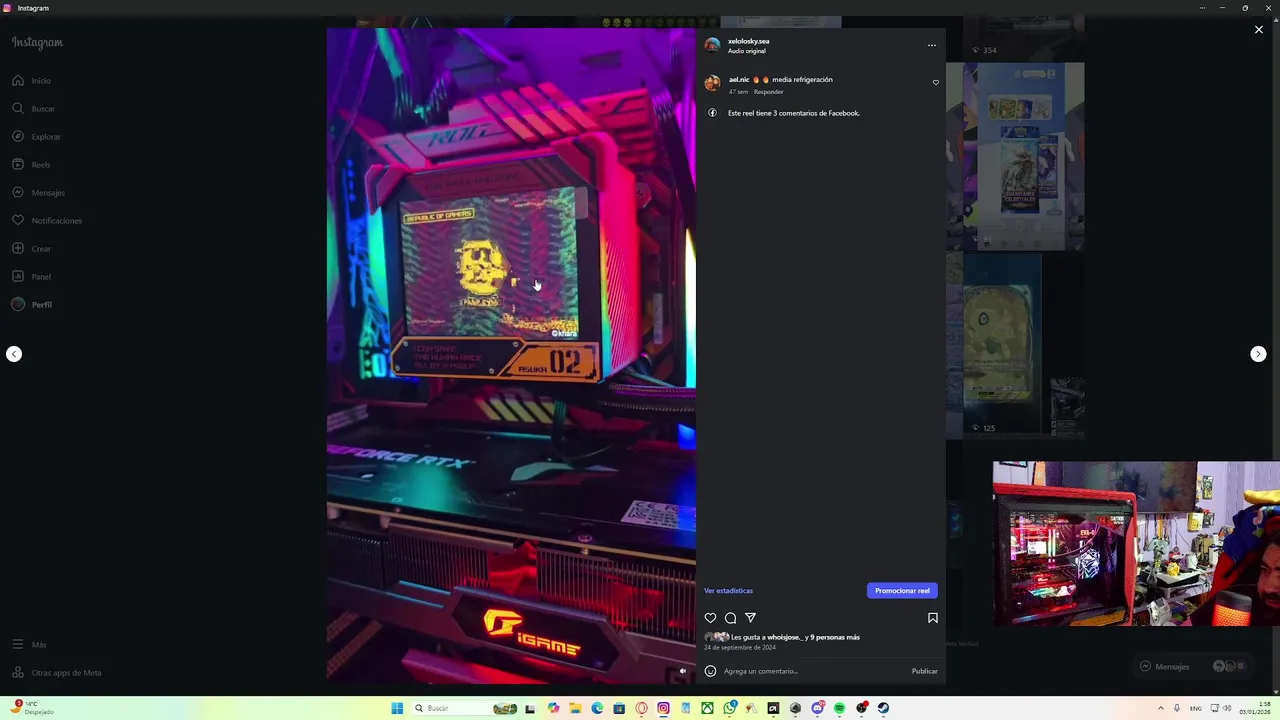The height and width of the screenshot is (720, 1280).
Task: Open the volume control in the system tray
Action: pos(1227,708)
